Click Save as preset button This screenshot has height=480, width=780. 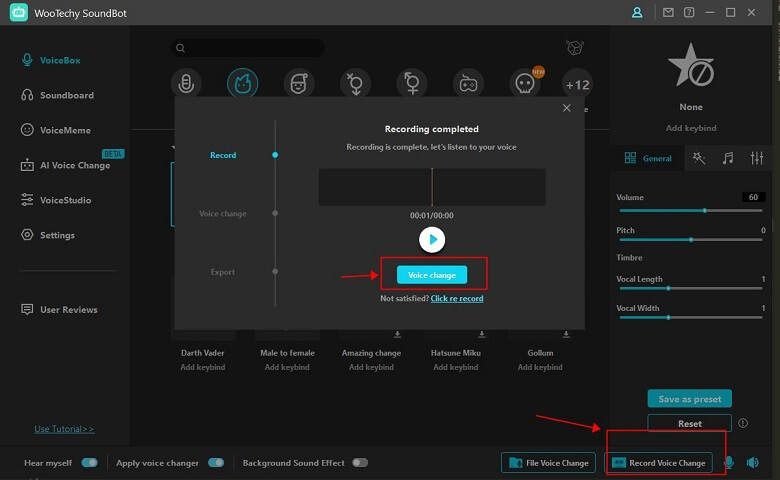[689, 399]
